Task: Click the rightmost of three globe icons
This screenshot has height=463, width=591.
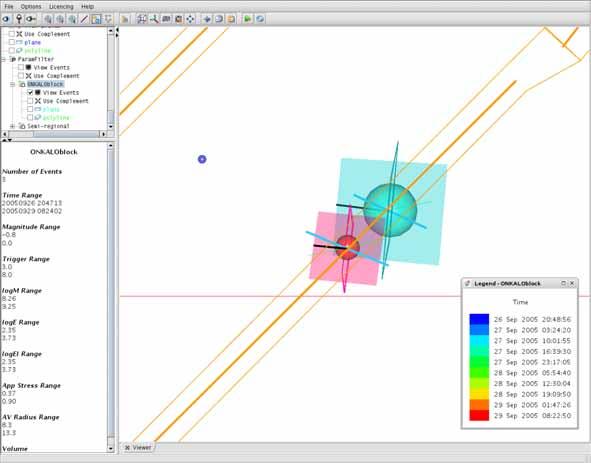Action: click(x=72, y=18)
